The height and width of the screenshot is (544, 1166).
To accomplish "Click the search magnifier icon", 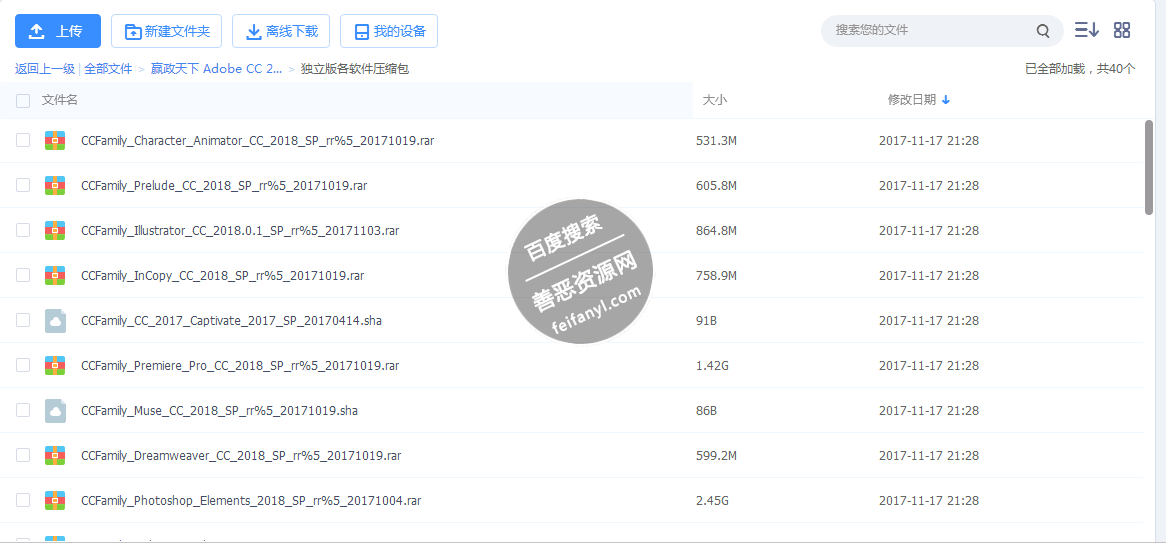I will click(1043, 31).
